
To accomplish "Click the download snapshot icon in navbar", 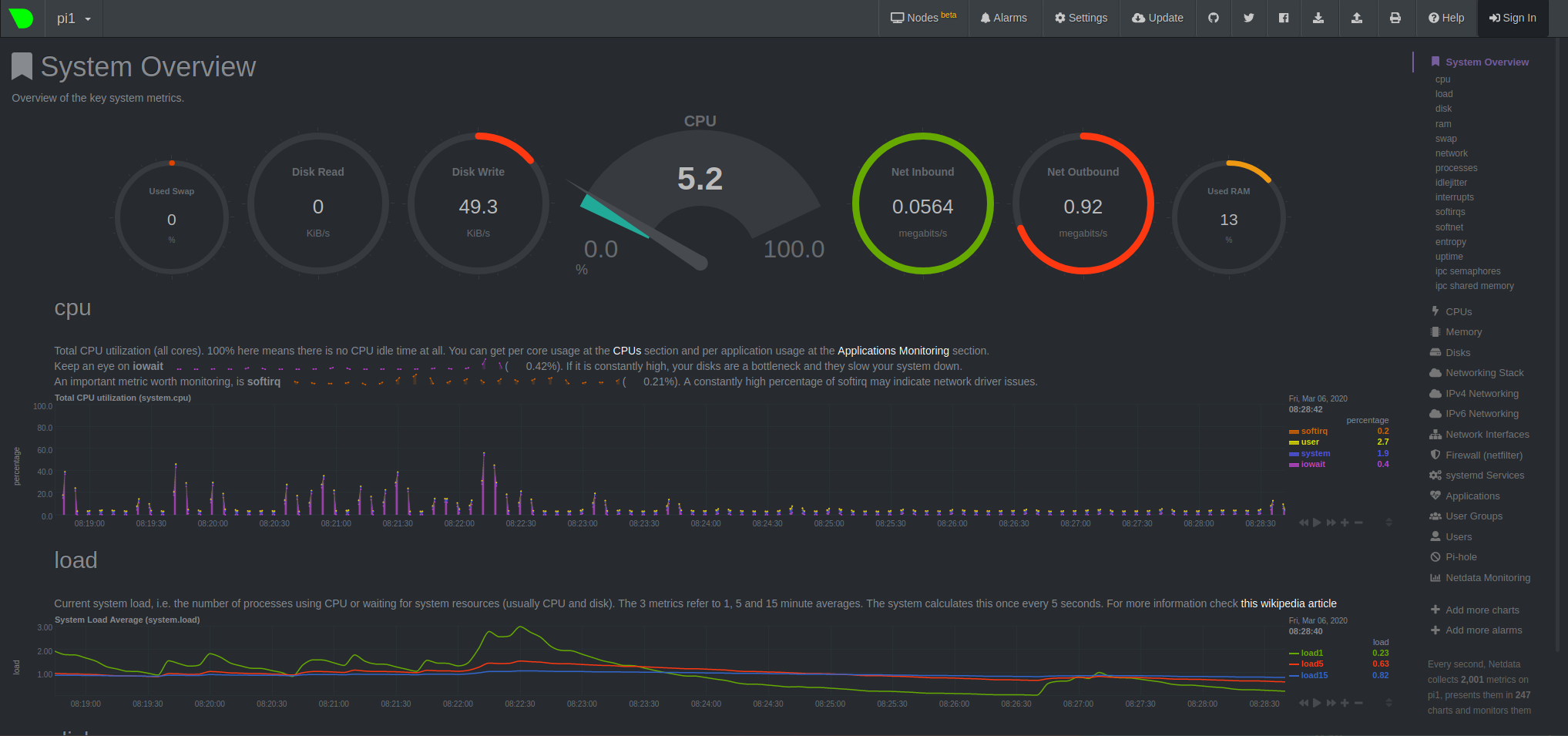I will [x=1318, y=18].
